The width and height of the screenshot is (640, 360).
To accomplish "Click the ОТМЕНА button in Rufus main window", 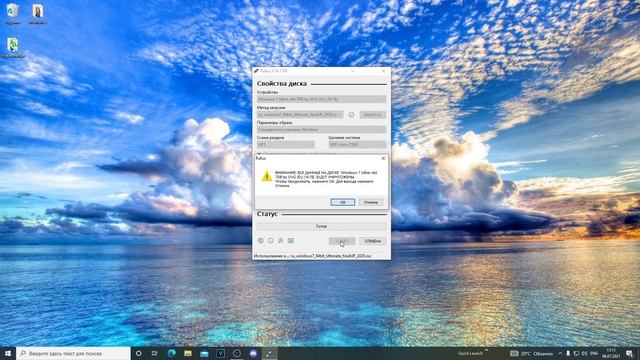I will click(x=373, y=241).
